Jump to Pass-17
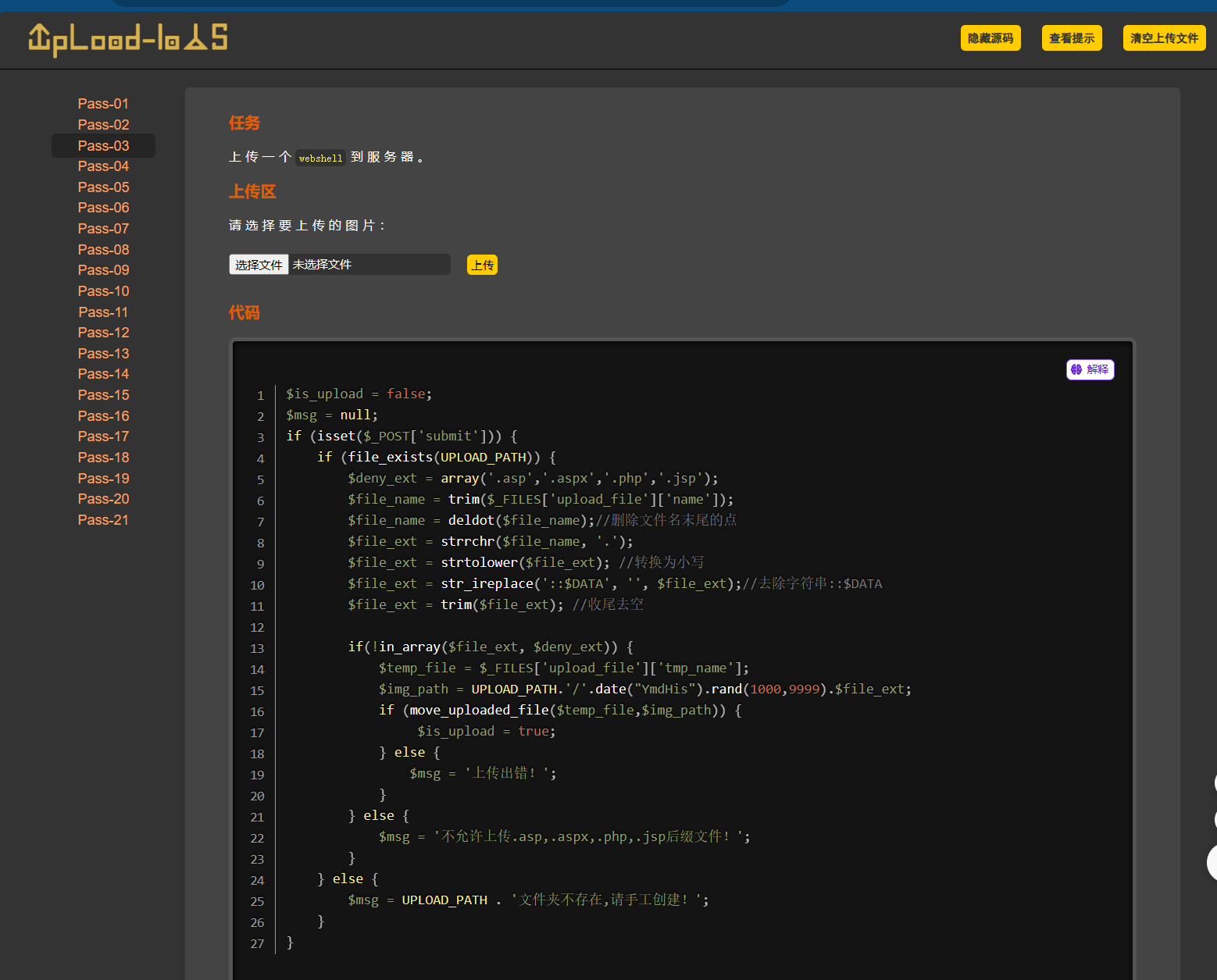1217x980 pixels. (103, 437)
